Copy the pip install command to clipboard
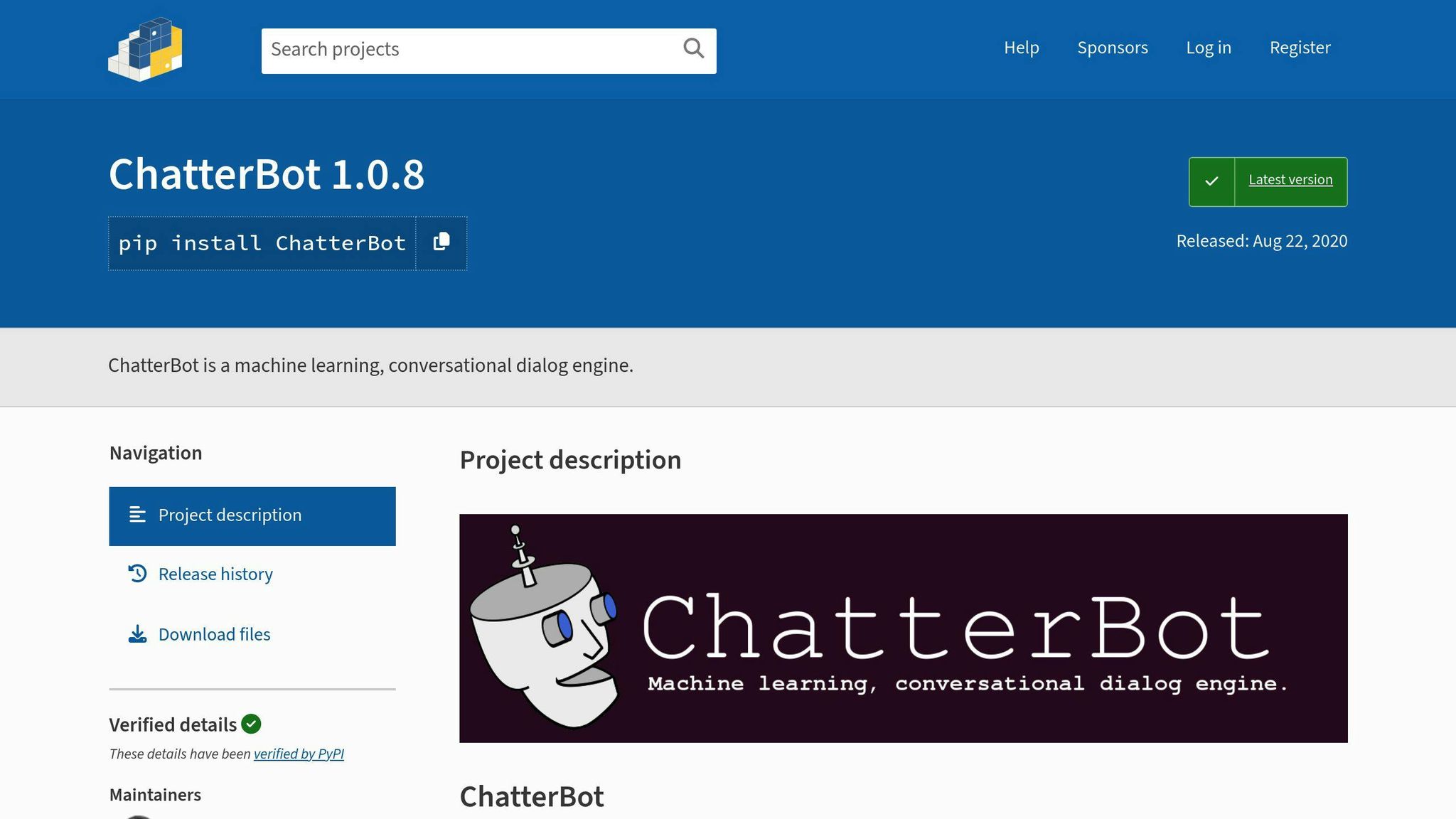1456x819 pixels. click(x=441, y=242)
